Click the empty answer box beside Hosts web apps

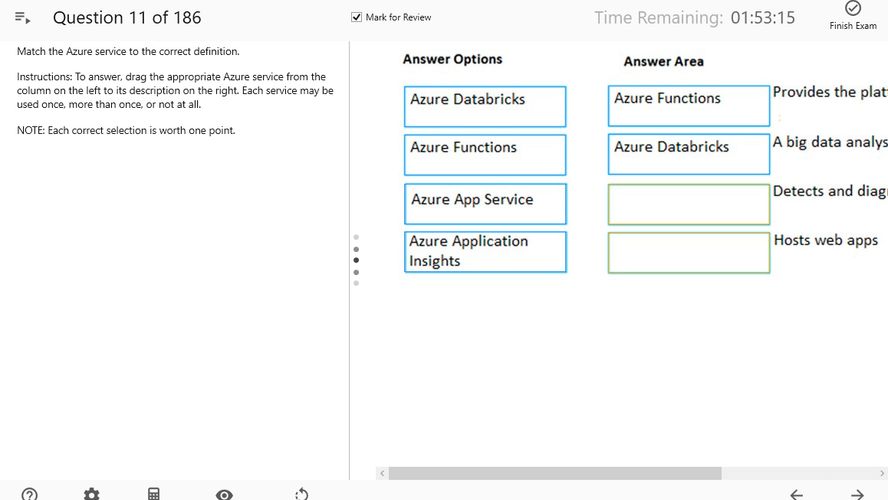[688, 252]
